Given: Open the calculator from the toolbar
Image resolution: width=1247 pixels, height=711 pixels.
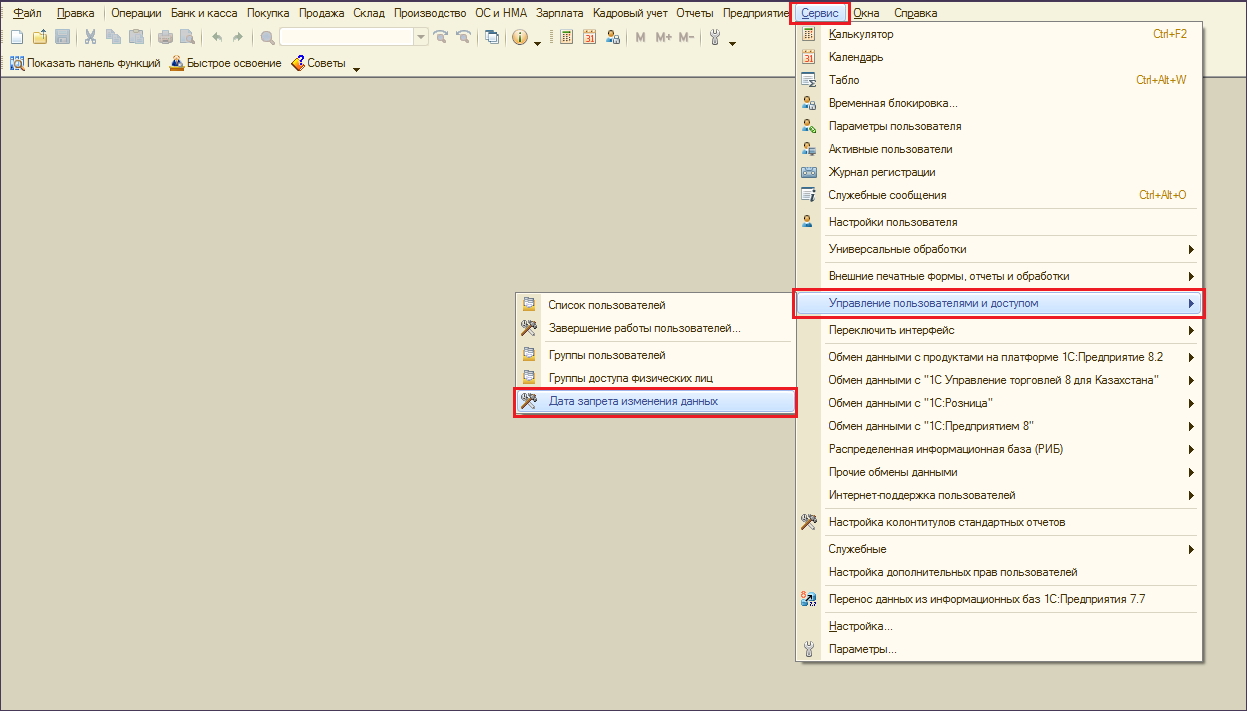Looking at the screenshot, I should pyautogui.click(x=566, y=38).
